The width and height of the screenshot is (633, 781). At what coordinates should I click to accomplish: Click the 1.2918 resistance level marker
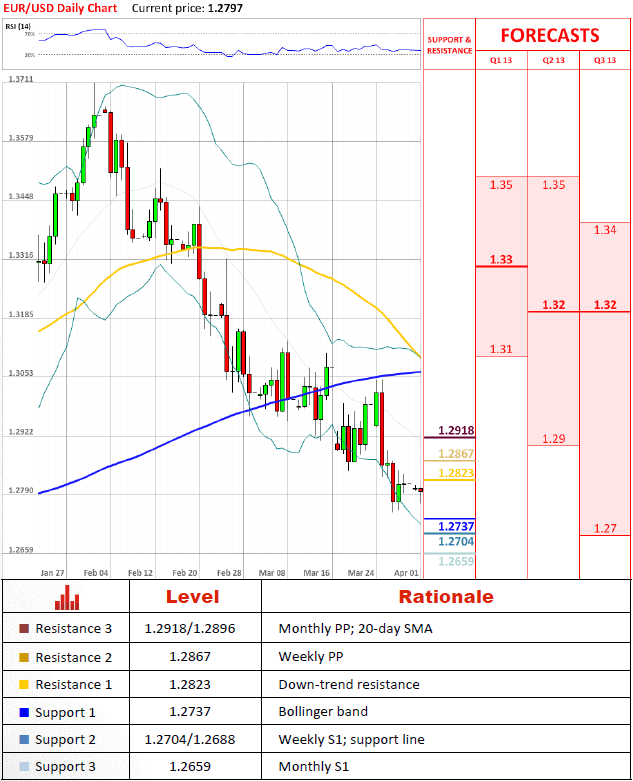tap(456, 430)
